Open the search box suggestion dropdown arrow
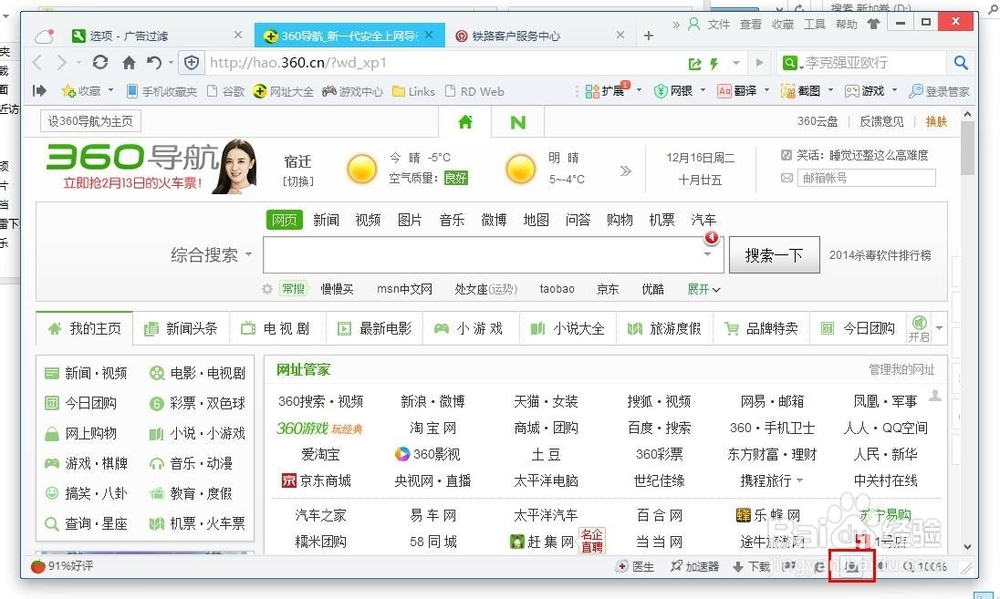 coord(707,255)
